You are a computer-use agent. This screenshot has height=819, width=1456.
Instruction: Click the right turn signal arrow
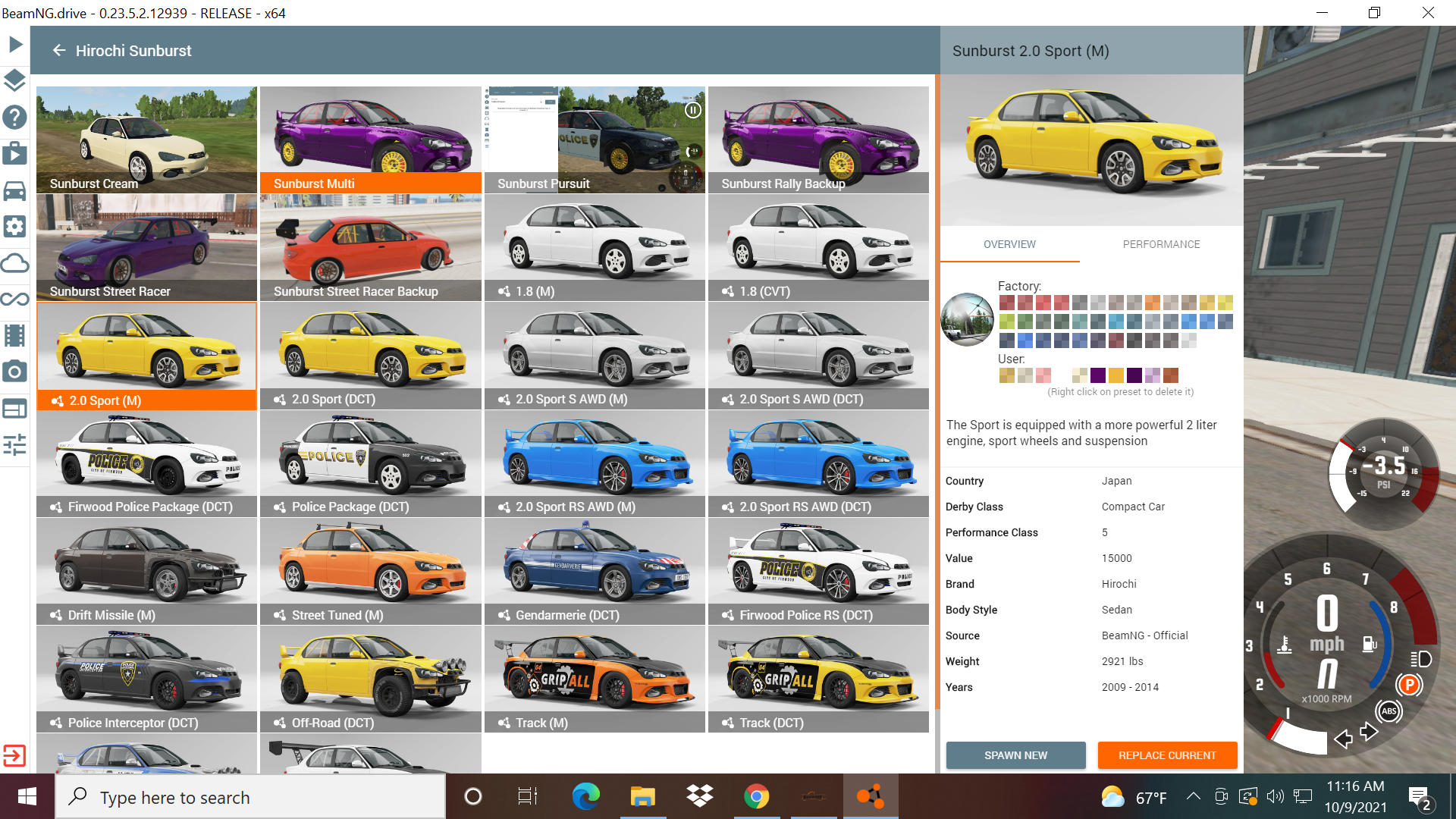pos(1369,731)
